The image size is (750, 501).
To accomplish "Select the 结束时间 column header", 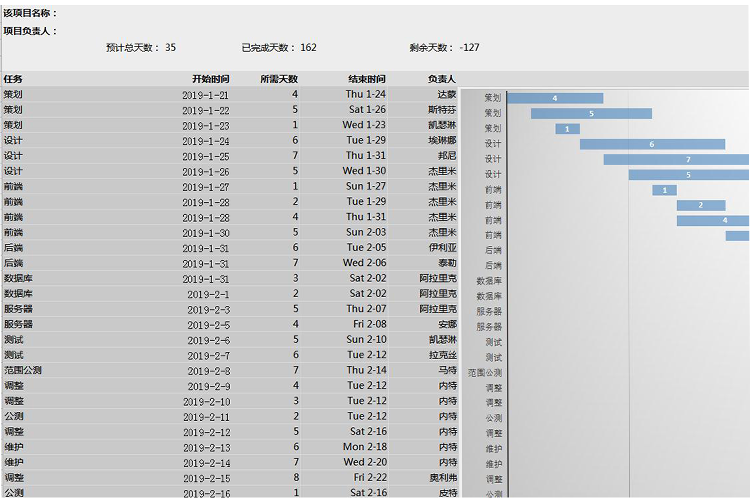I will tap(366, 79).
